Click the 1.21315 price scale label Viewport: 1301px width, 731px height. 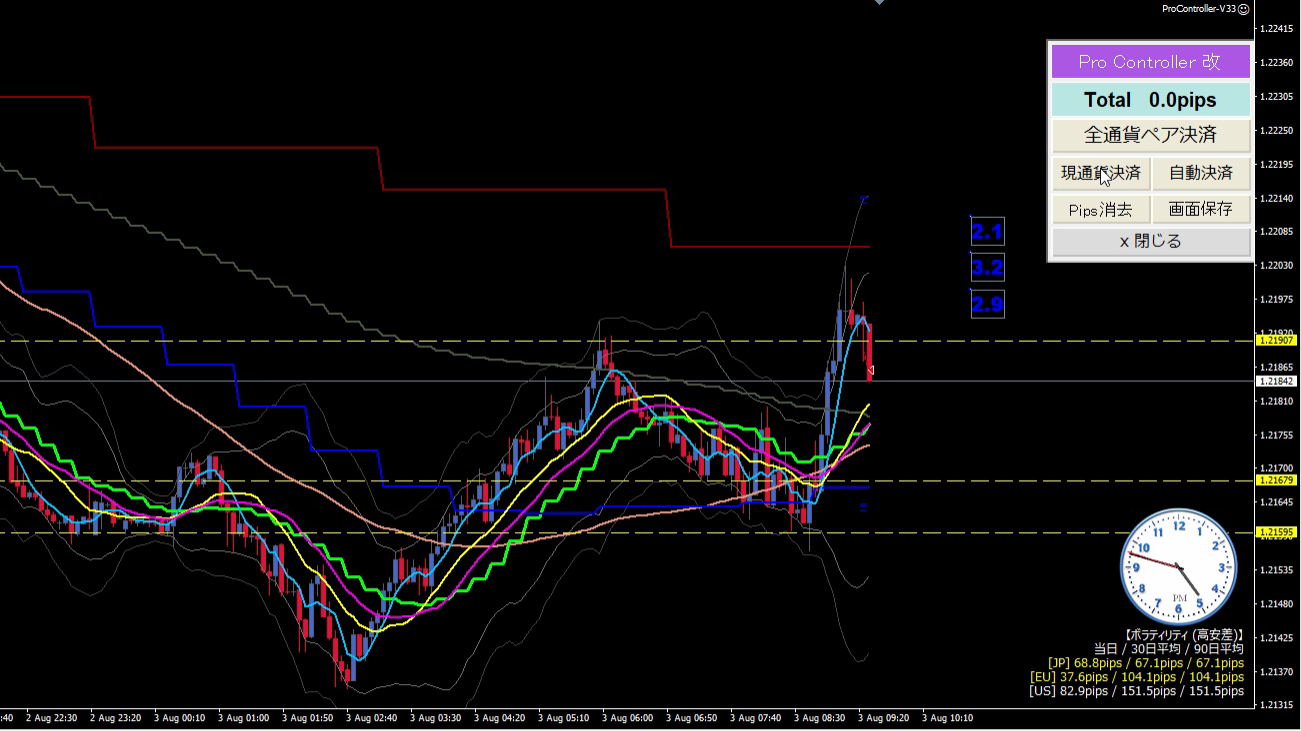pyautogui.click(x=1279, y=705)
